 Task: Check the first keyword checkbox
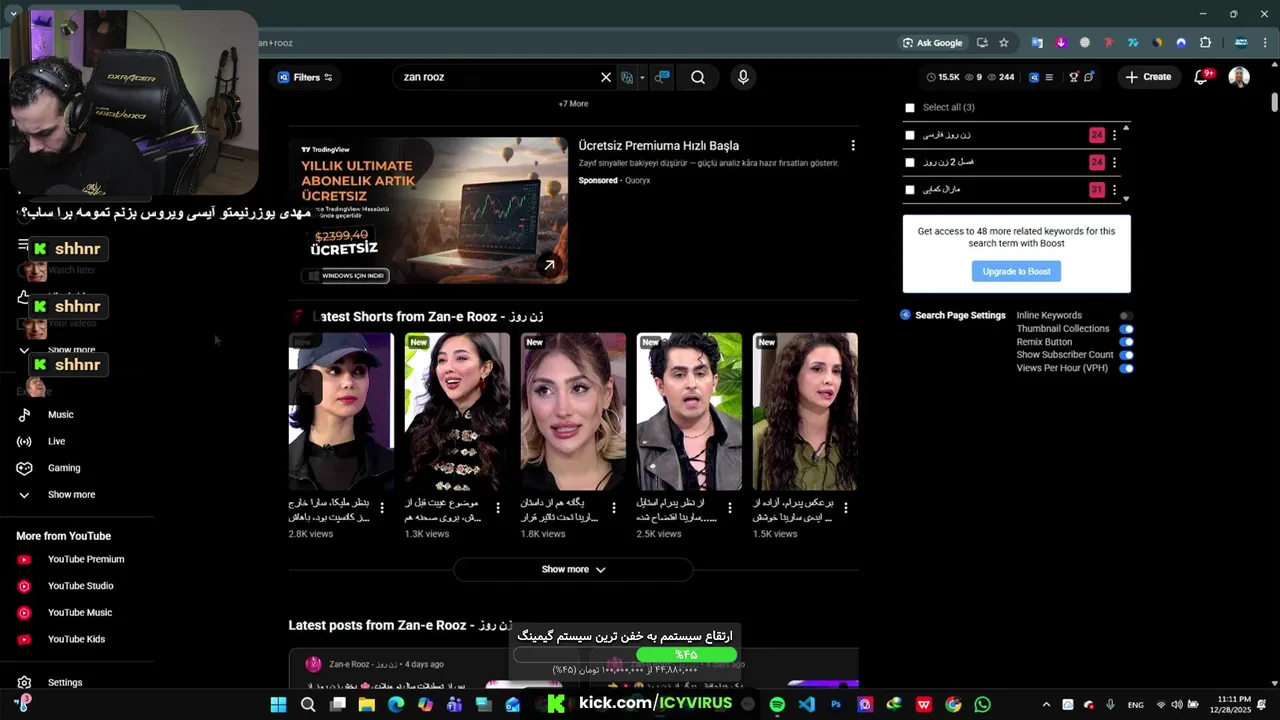(x=909, y=135)
